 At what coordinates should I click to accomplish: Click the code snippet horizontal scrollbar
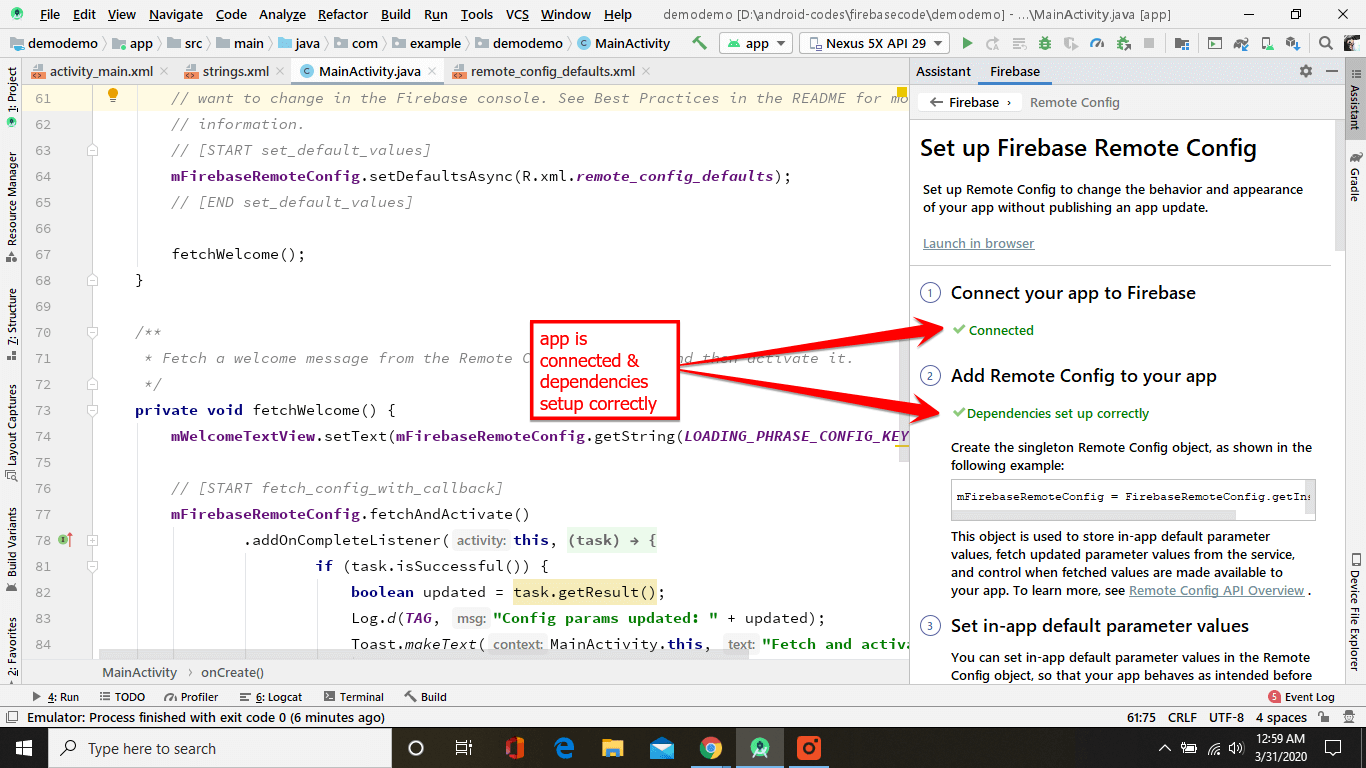pos(1094,516)
